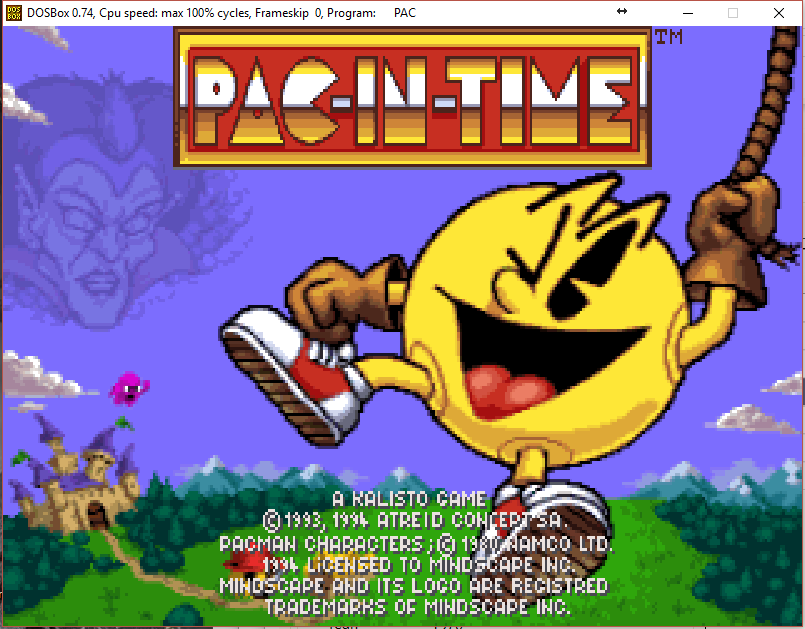Click the TM mark beside the logo
The image size is (805, 629).
(669, 36)
